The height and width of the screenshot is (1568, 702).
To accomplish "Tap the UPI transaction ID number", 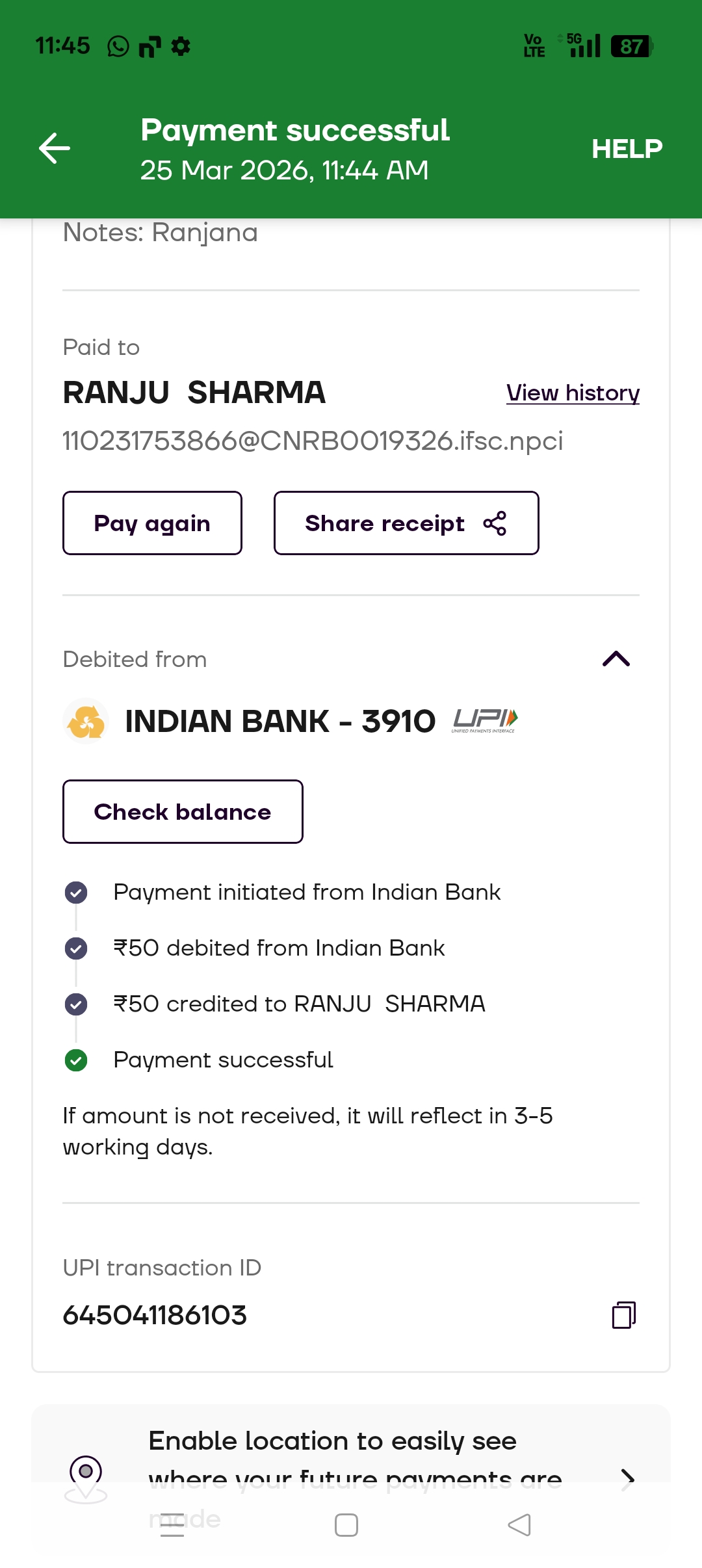I will 155,1315.
